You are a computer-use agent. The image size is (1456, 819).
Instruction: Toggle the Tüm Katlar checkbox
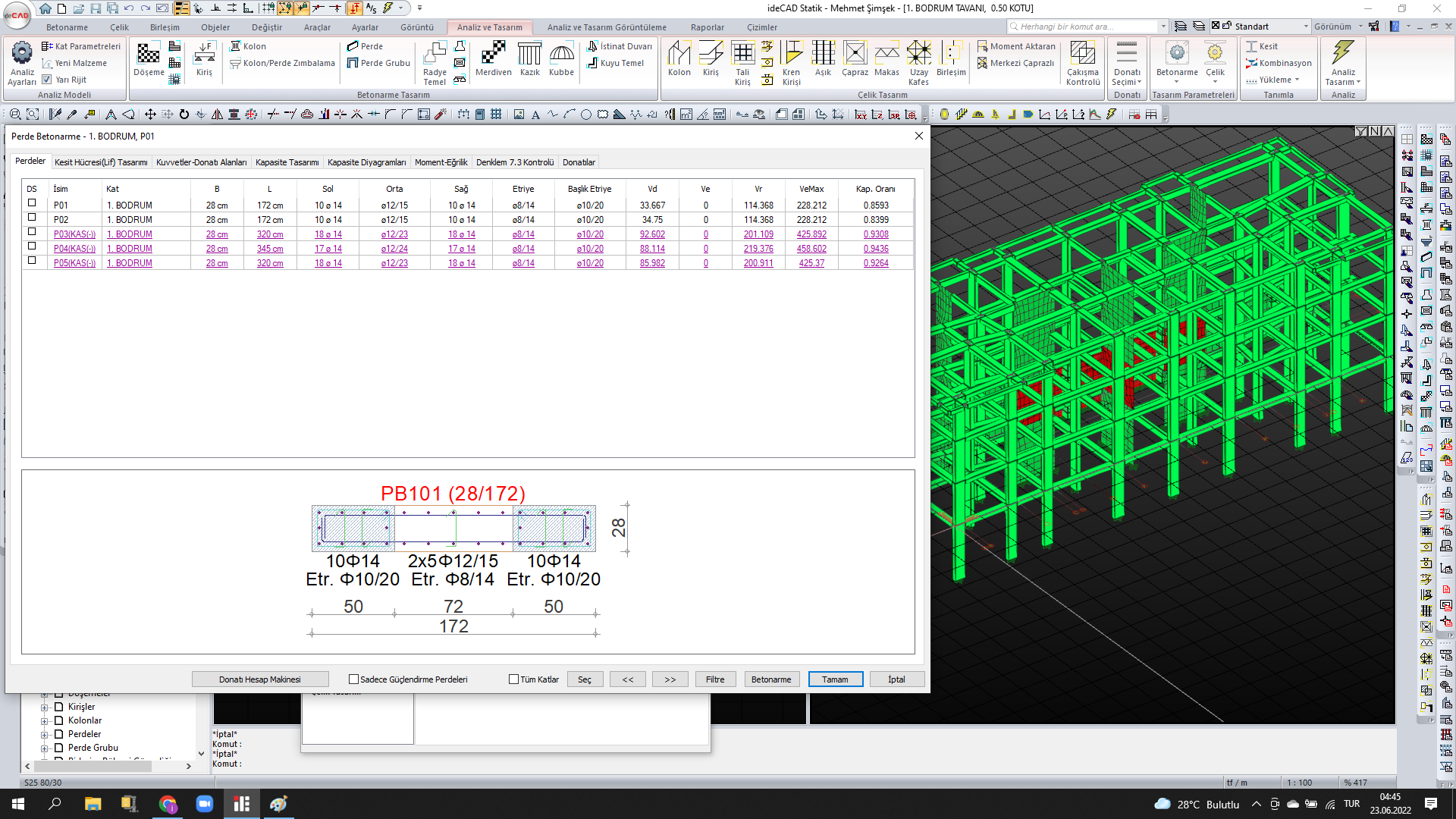coord(513,679)
